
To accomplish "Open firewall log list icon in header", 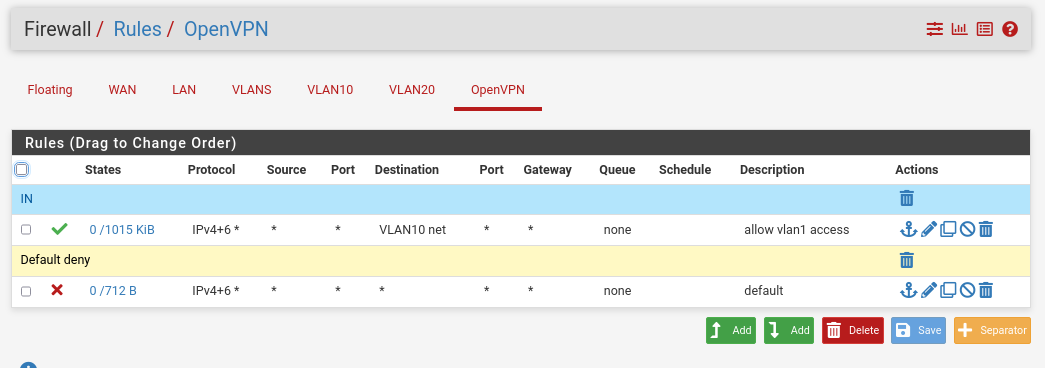I will click(x=984, y=29).
